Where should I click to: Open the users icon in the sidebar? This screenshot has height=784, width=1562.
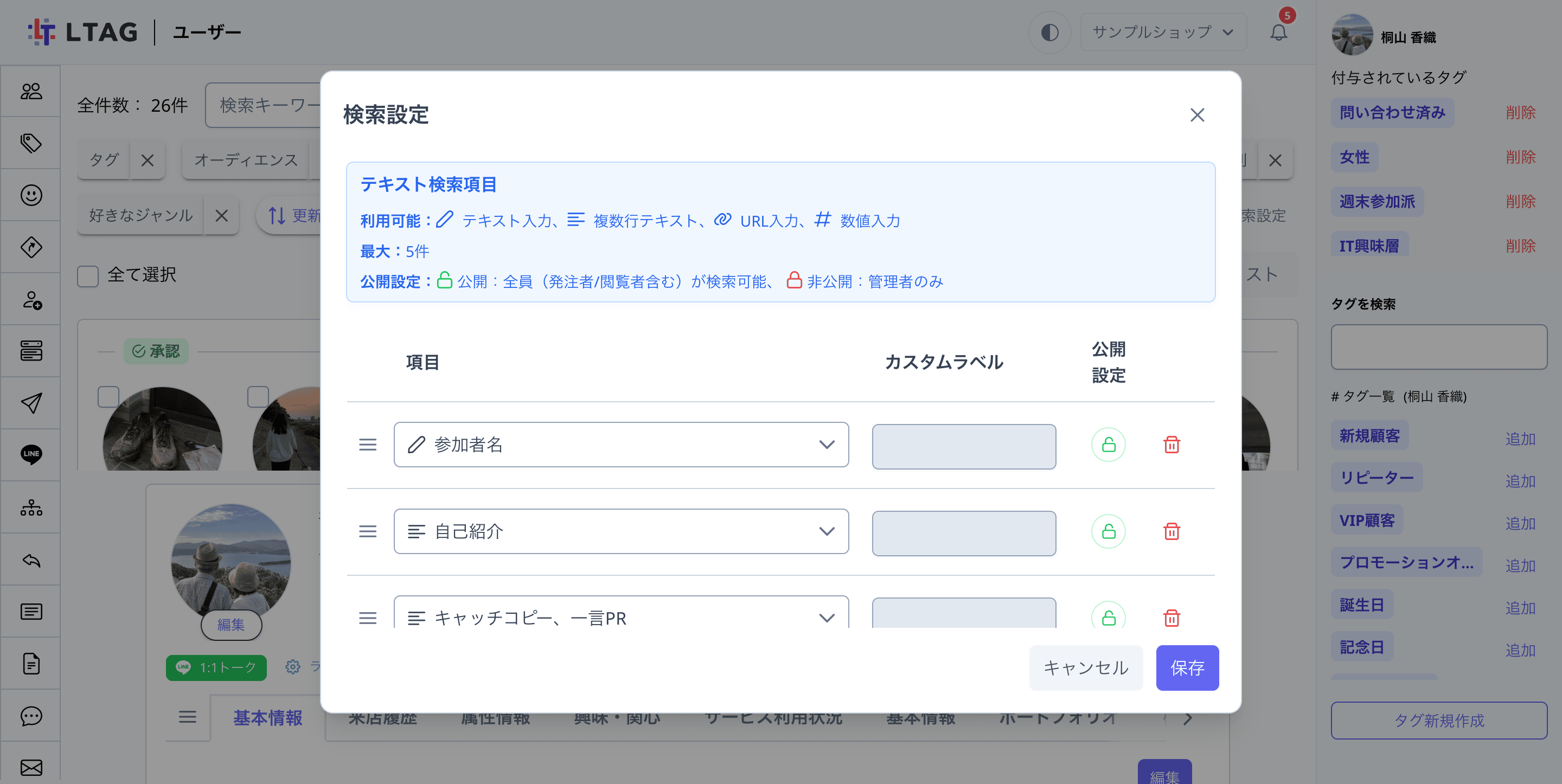[x=31, y=92]
